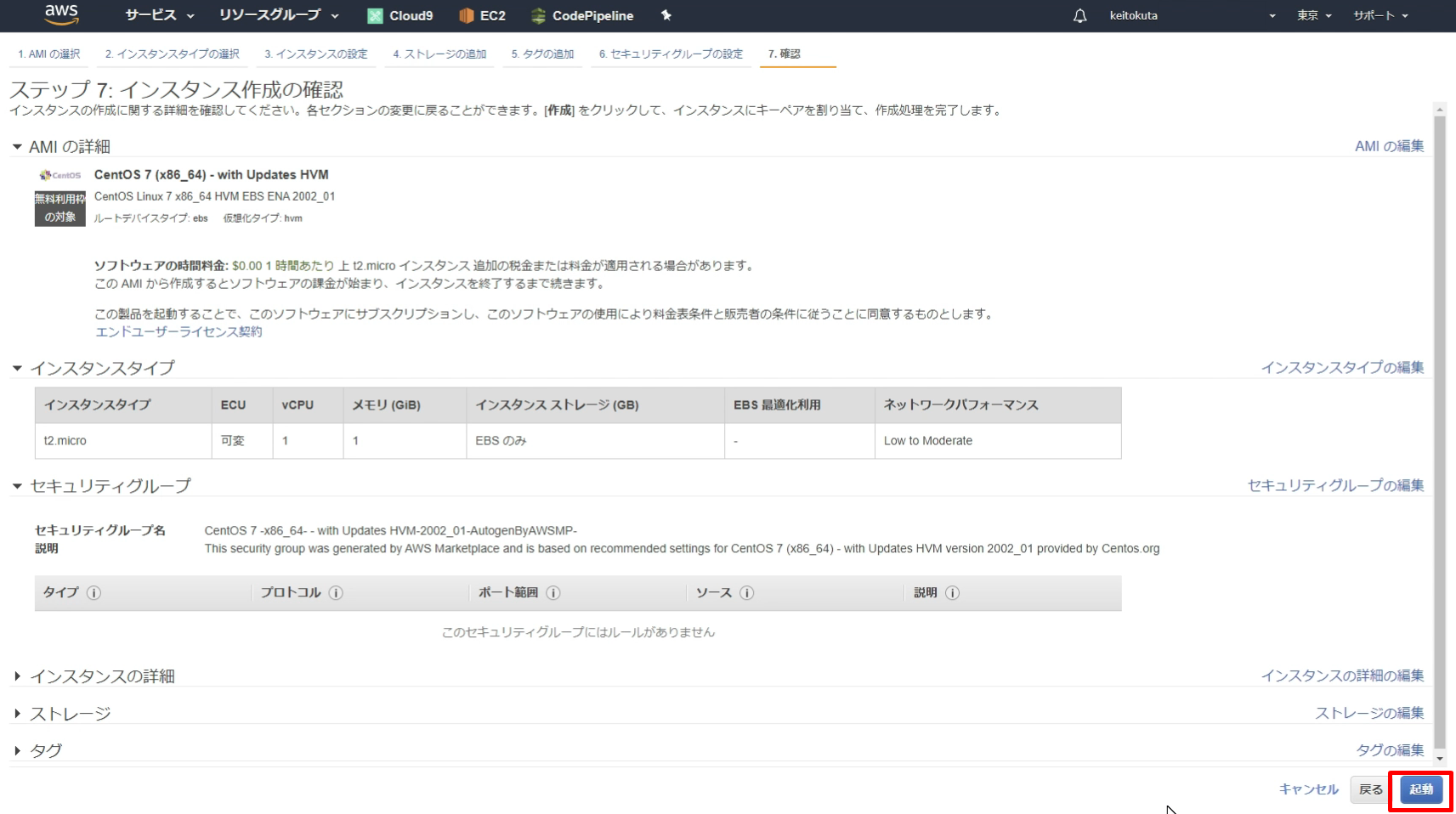The width and height of the screenshot is (1456, 814).
Task: Click info icon beside プロトコル column
Action: pos(336,593)
